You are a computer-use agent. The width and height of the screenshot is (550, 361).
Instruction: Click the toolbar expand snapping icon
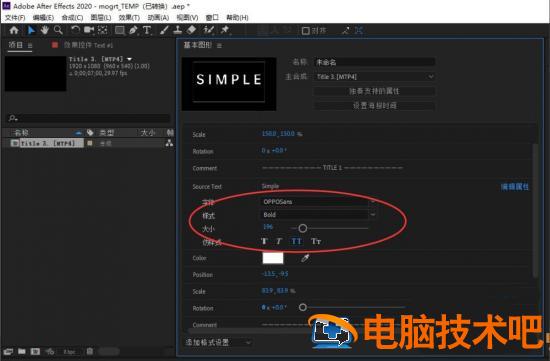(x=358, y=31)
